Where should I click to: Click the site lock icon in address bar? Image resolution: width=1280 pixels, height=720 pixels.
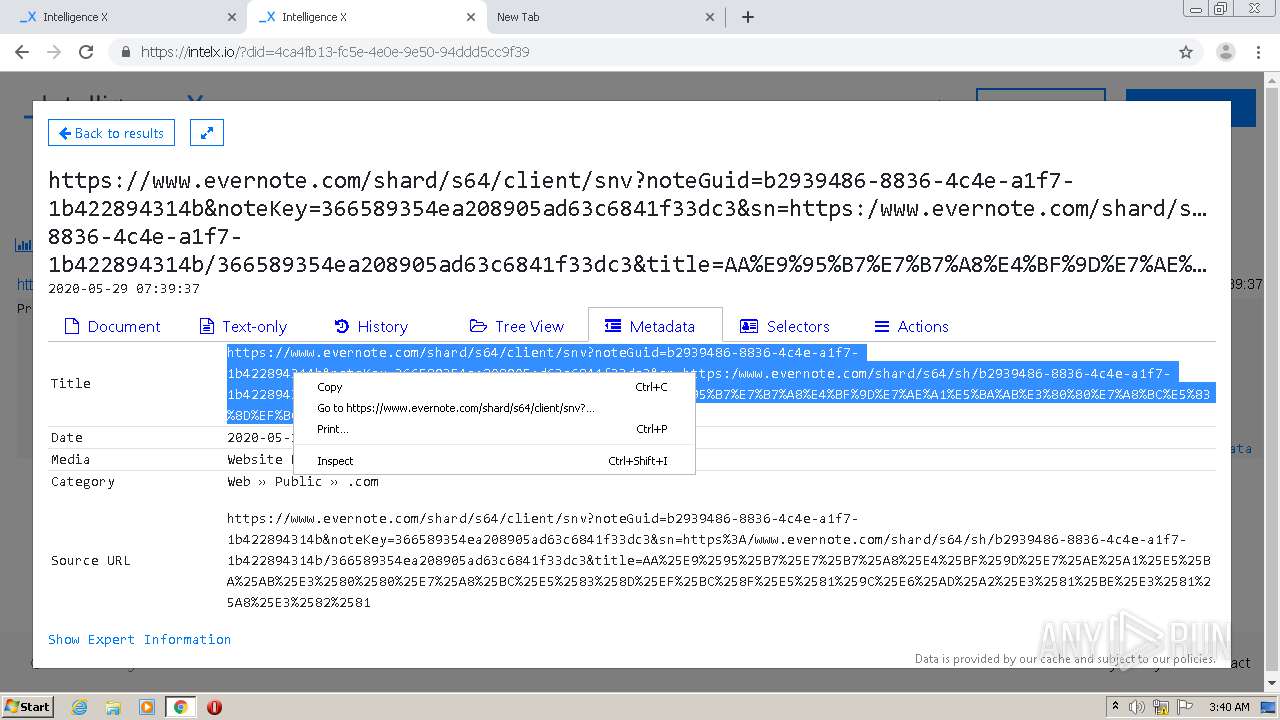click(126, 52)
